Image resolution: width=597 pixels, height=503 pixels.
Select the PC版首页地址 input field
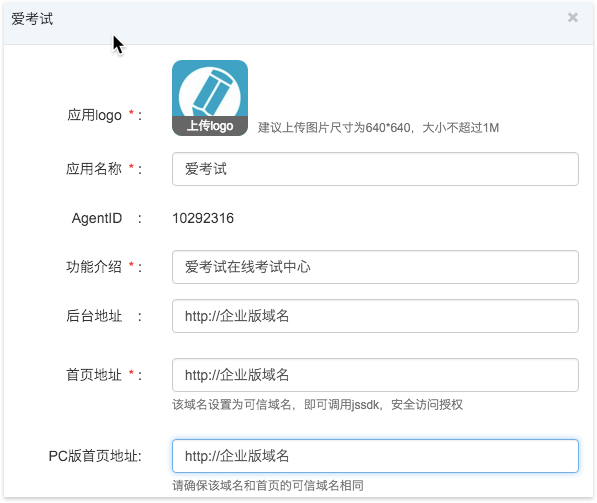coord(375,456)
